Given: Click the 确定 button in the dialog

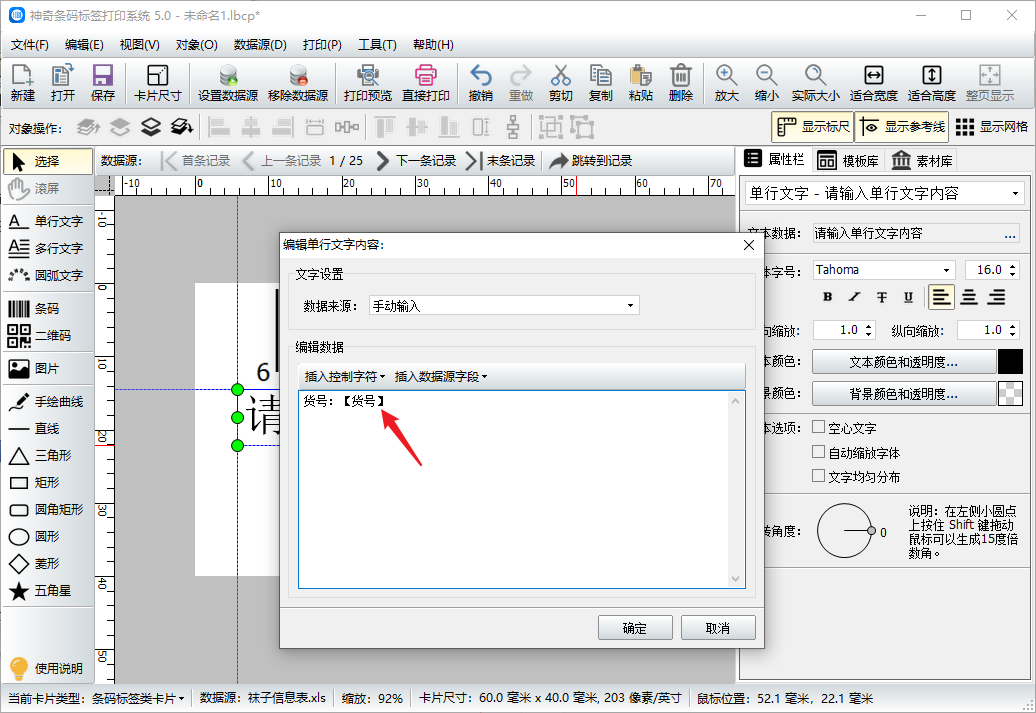Looking at the screenshot, I should click(x=634, y=628).
